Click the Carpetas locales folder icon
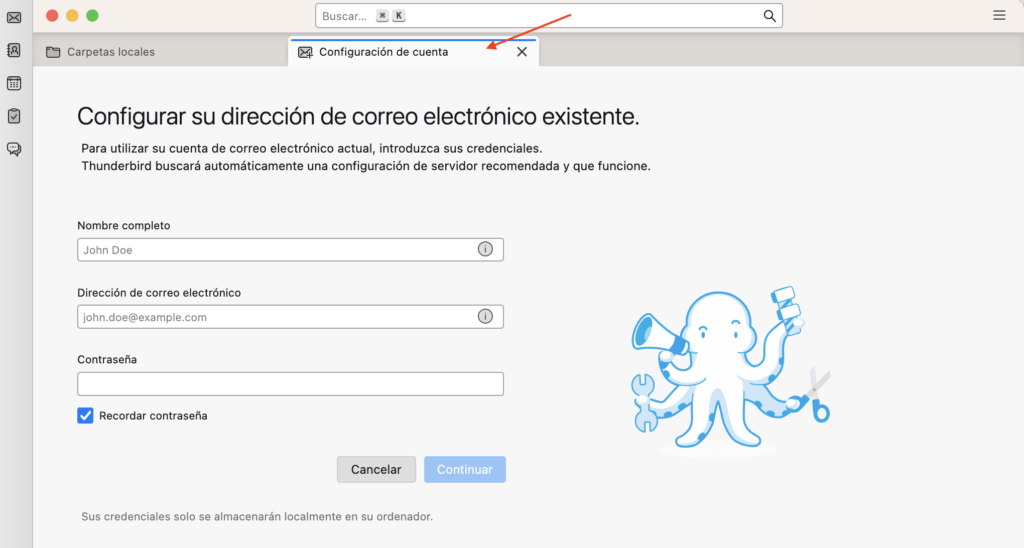 tap(53, 52)
